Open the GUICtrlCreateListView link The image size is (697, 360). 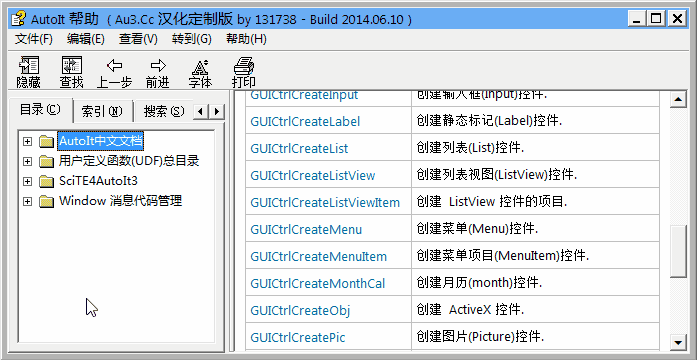point(312,176)
